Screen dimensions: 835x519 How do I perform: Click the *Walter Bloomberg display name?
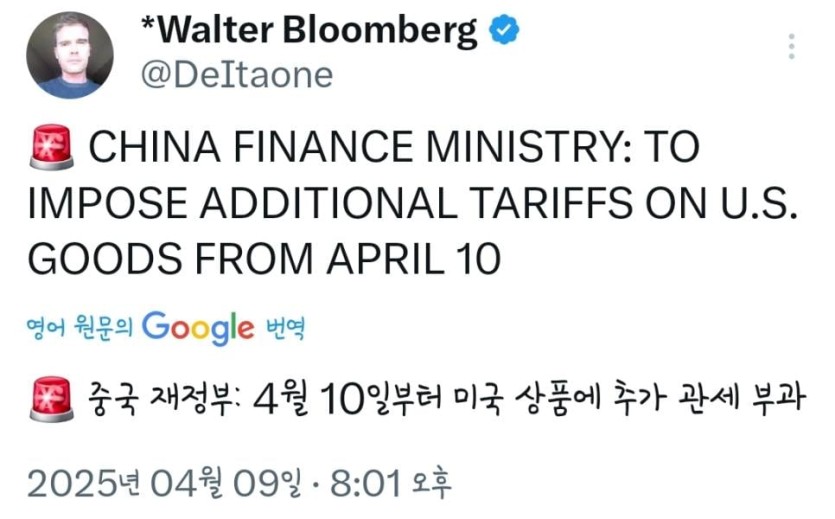pyautogui.click(x=311, y=33)
